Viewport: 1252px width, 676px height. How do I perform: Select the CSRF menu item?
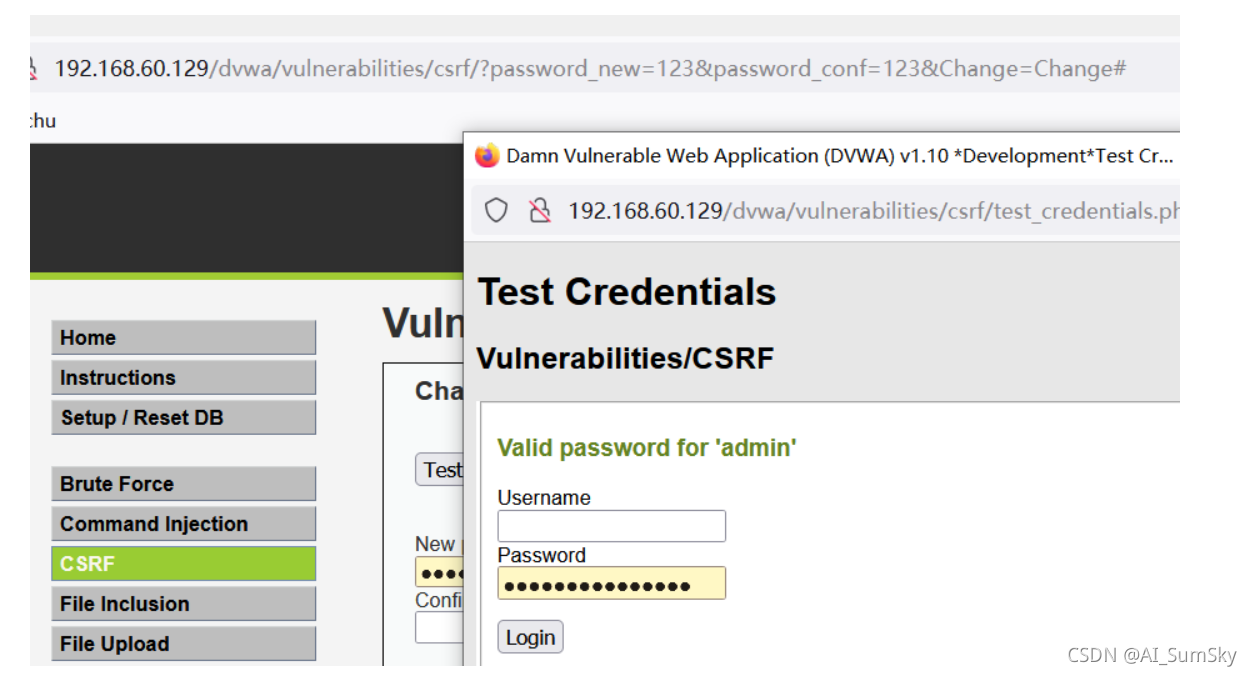[x=184, y=564]
